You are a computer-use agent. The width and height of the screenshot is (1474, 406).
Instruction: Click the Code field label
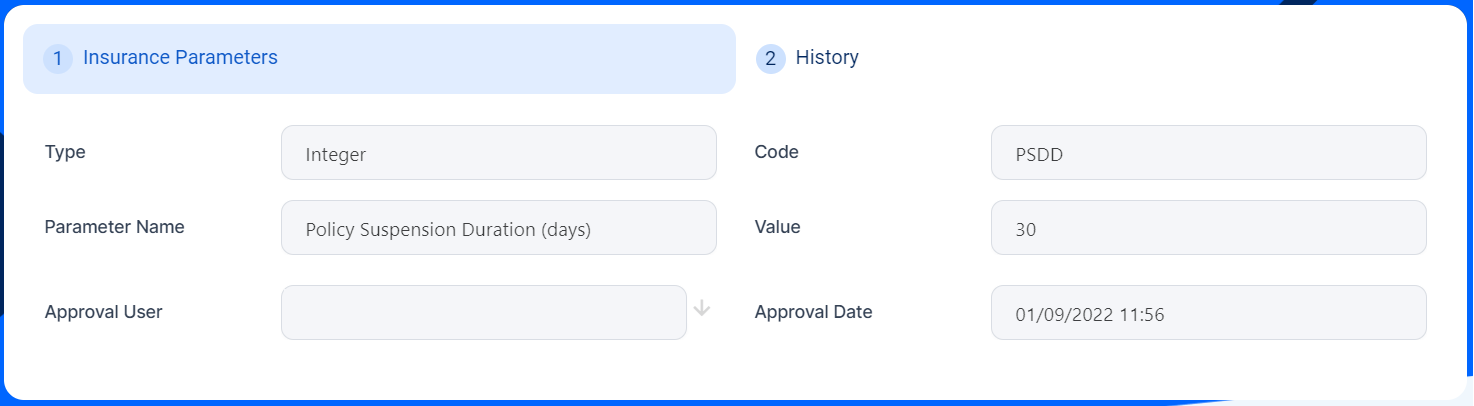(x=776, y=152)
